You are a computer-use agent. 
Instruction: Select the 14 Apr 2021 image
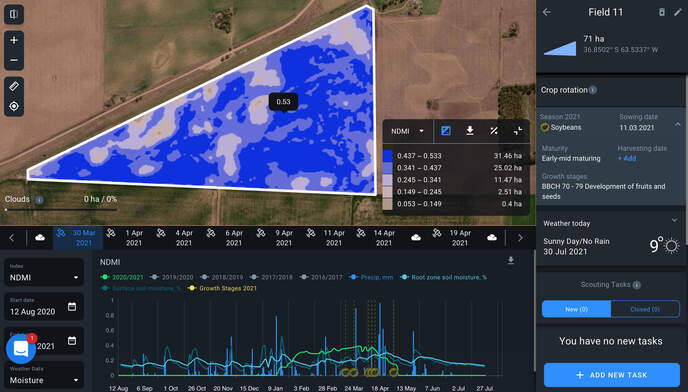pos(378,238)
